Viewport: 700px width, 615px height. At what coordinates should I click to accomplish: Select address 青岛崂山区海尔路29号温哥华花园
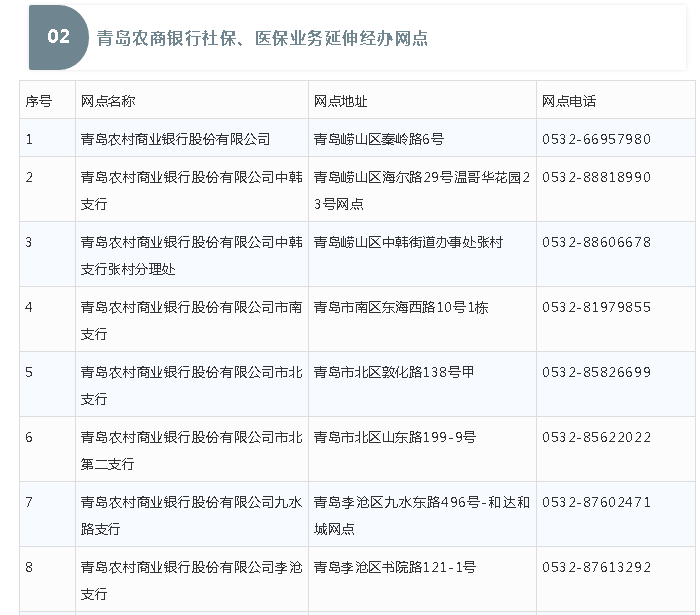pyautogui.click(x=422, y=191)
